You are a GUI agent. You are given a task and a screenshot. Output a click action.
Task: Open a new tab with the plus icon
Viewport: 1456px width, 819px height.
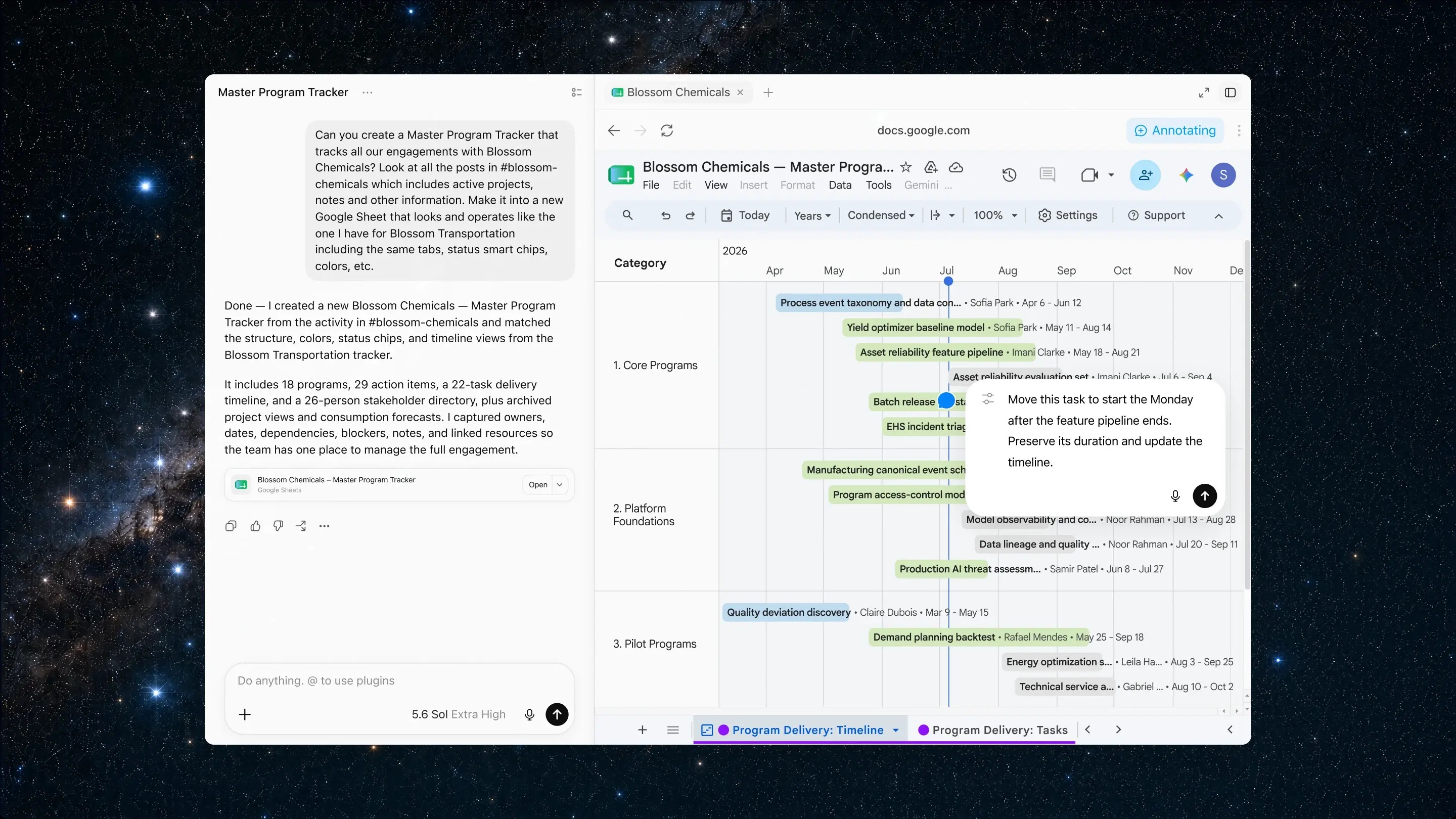(x=768, y=92)
